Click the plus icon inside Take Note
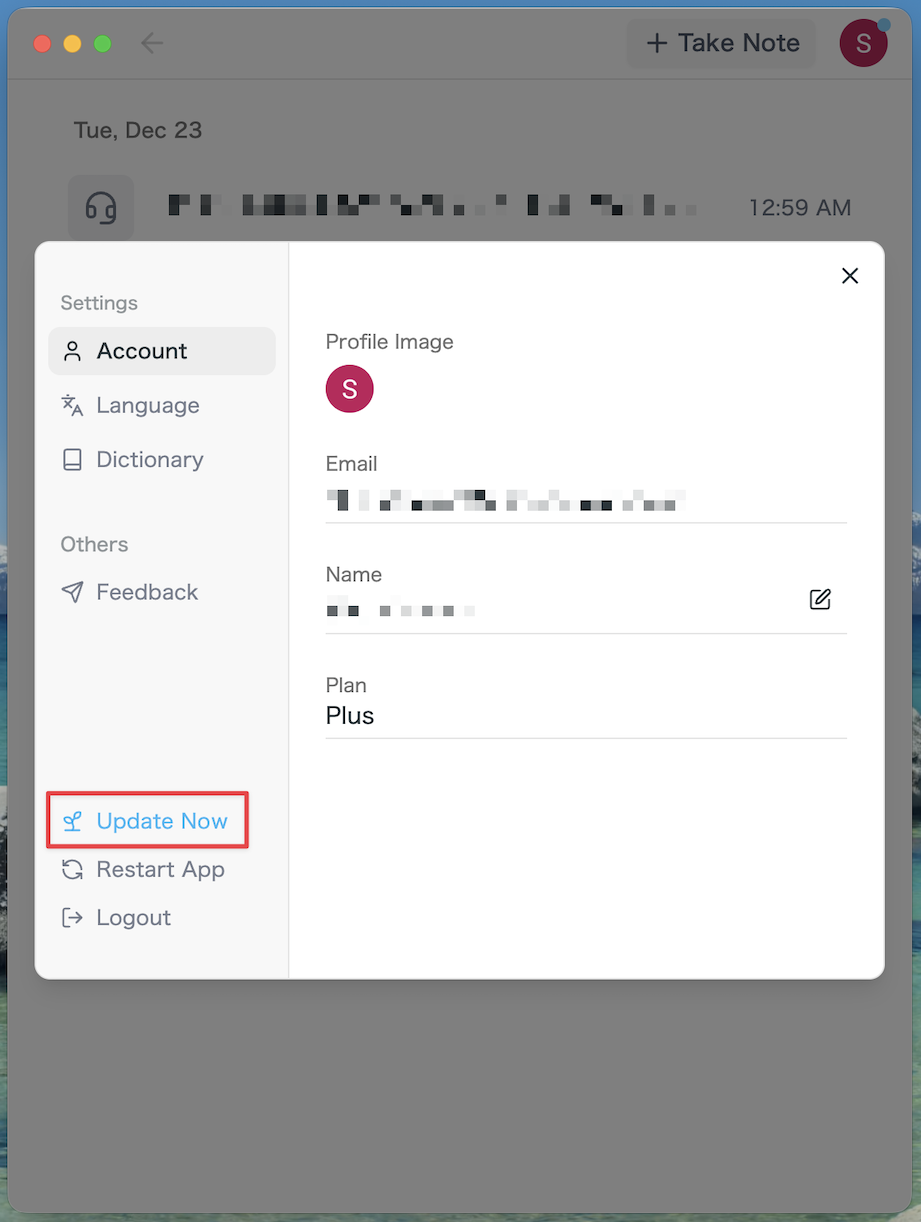The height and width of the screenshot is (1222, 921). pyautogui.click(x=657, y=43)
